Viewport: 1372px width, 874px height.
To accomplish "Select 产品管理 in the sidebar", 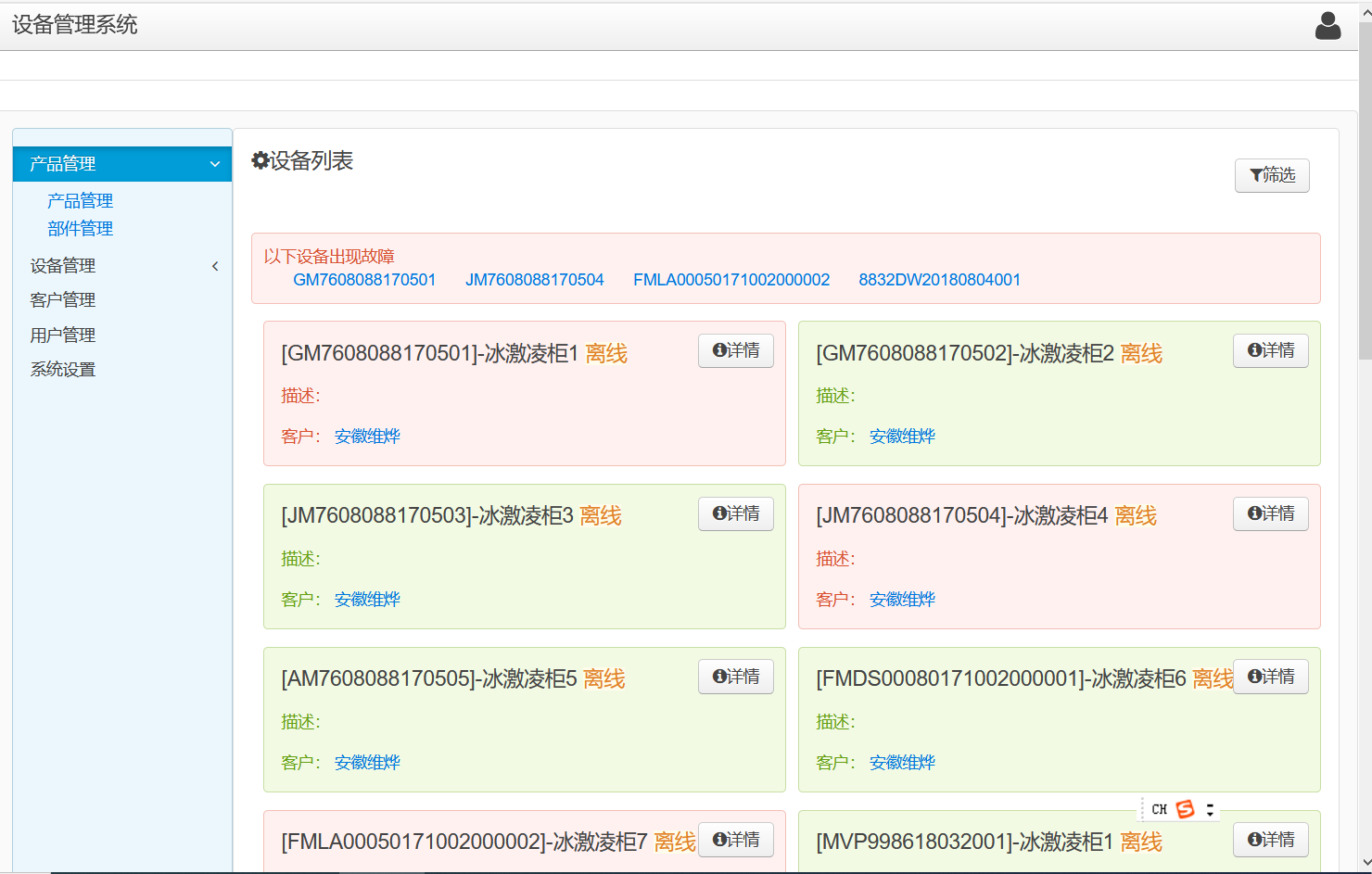I will click(122, 164).
